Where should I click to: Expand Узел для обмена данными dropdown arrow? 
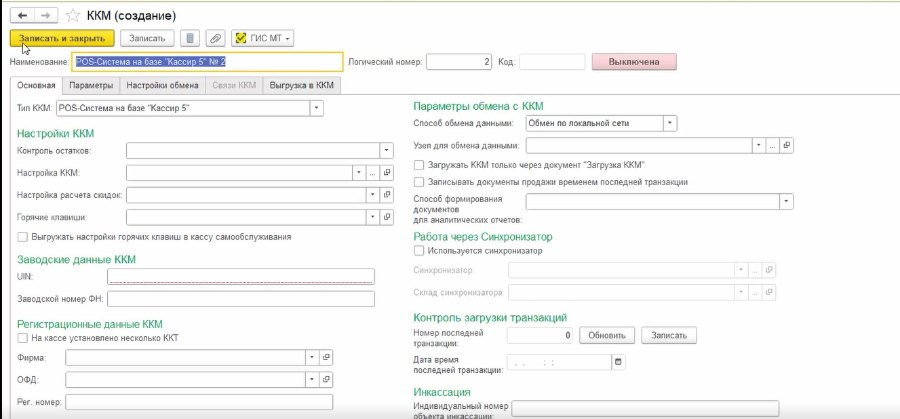point(759,145)
